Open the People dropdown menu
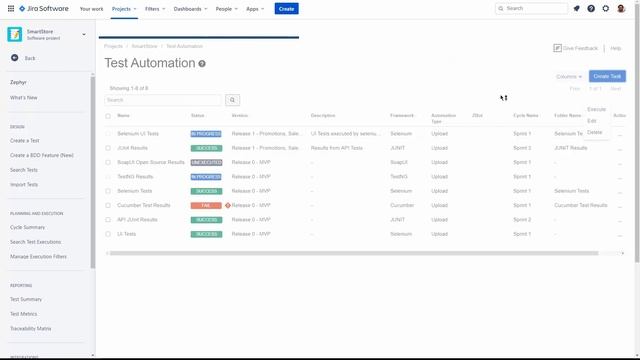Screen dimensions: 640x360 point(227,9)
